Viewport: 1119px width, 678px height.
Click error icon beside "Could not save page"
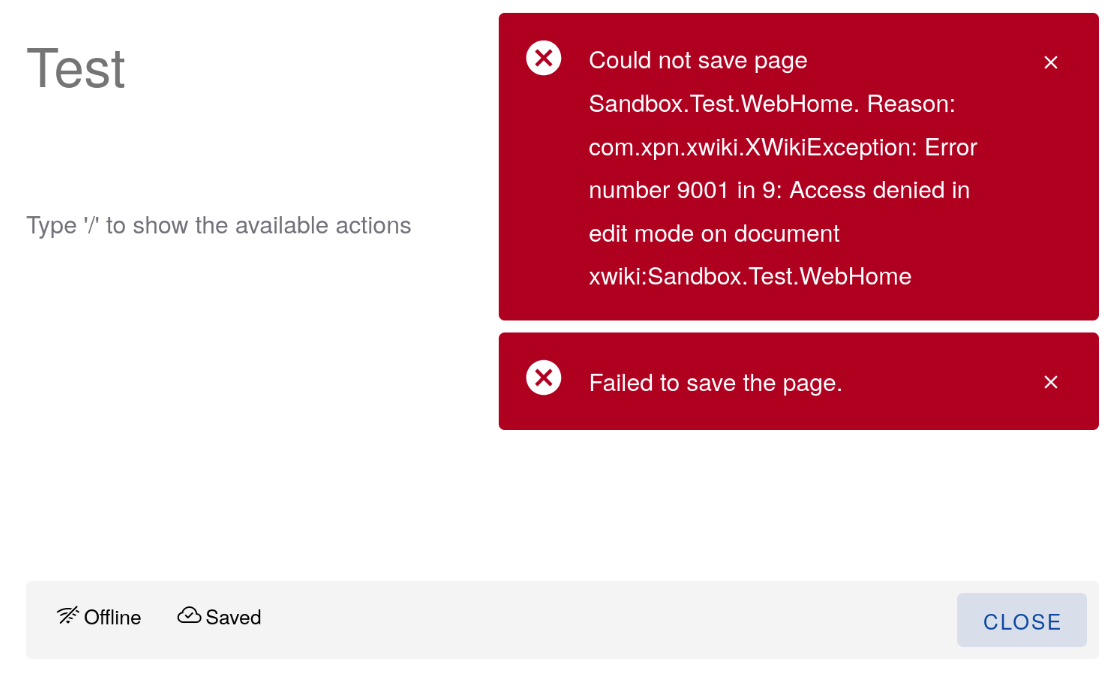tap(543, 58)
